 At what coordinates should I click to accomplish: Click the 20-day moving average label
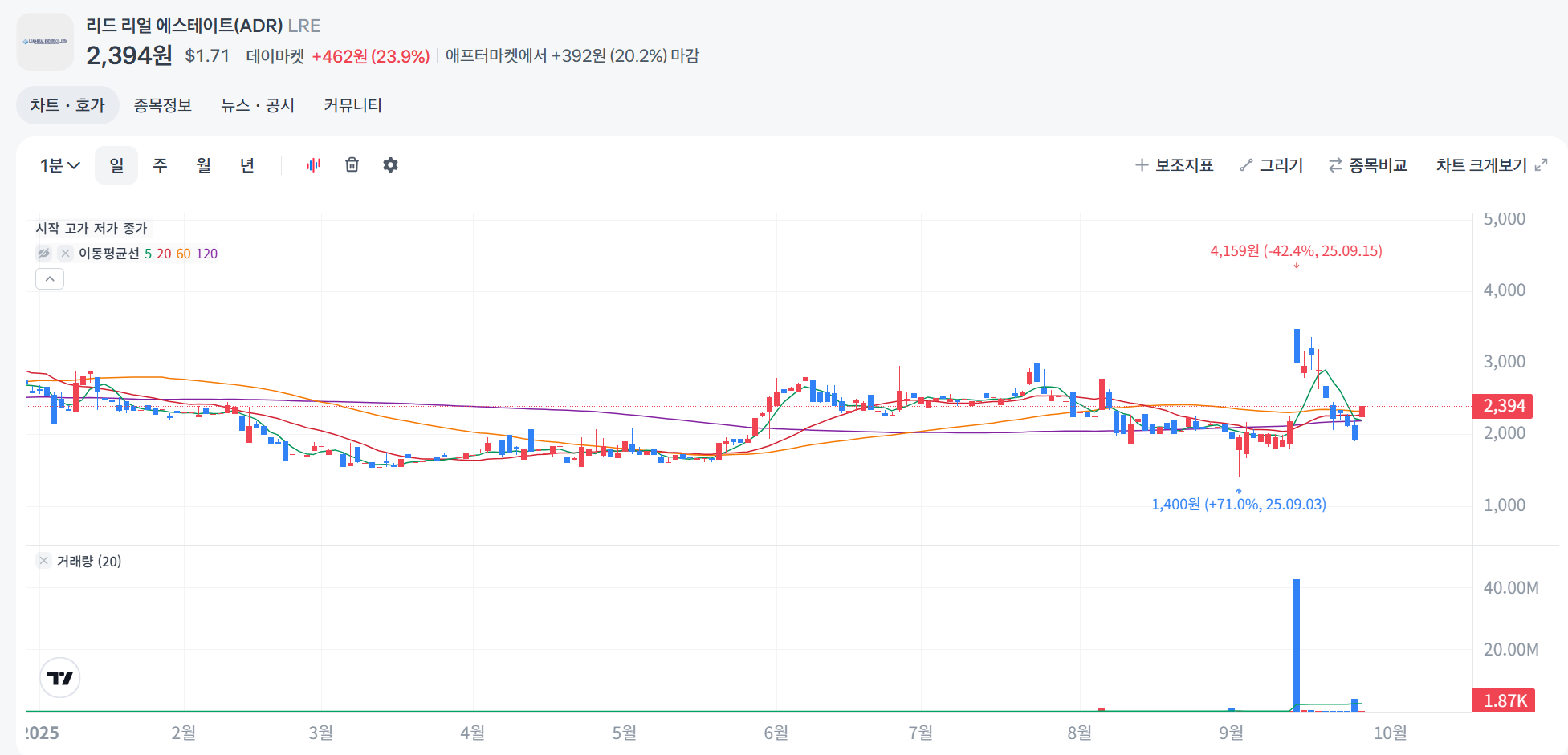click(x=164, y=254)
